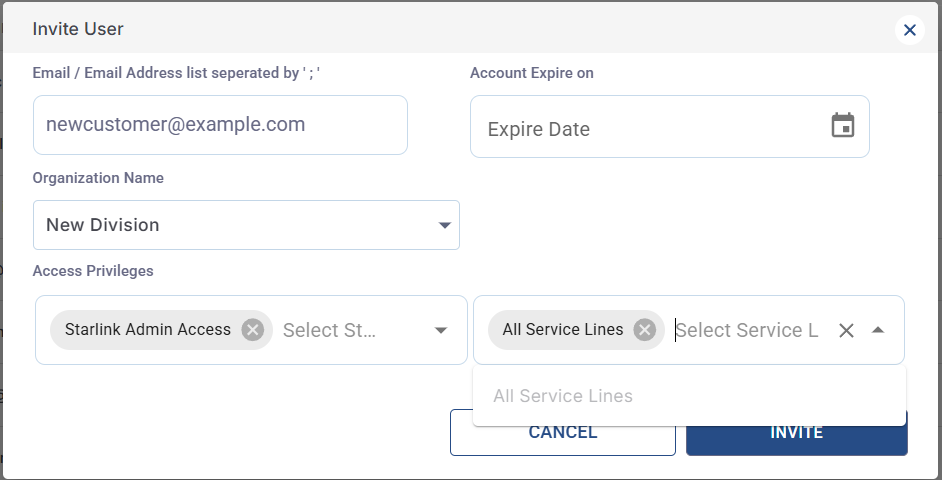Viewport: 942px width, 480px height.
Task: Click the Select Service Lines search input
Action: pyautogui.click(x=747, y=330)
